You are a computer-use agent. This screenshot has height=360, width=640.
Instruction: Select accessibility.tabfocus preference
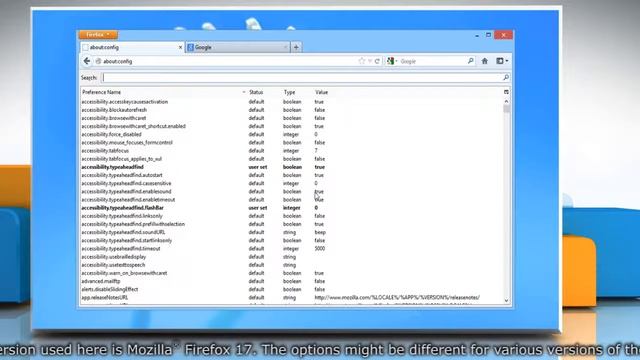[291, 151]
